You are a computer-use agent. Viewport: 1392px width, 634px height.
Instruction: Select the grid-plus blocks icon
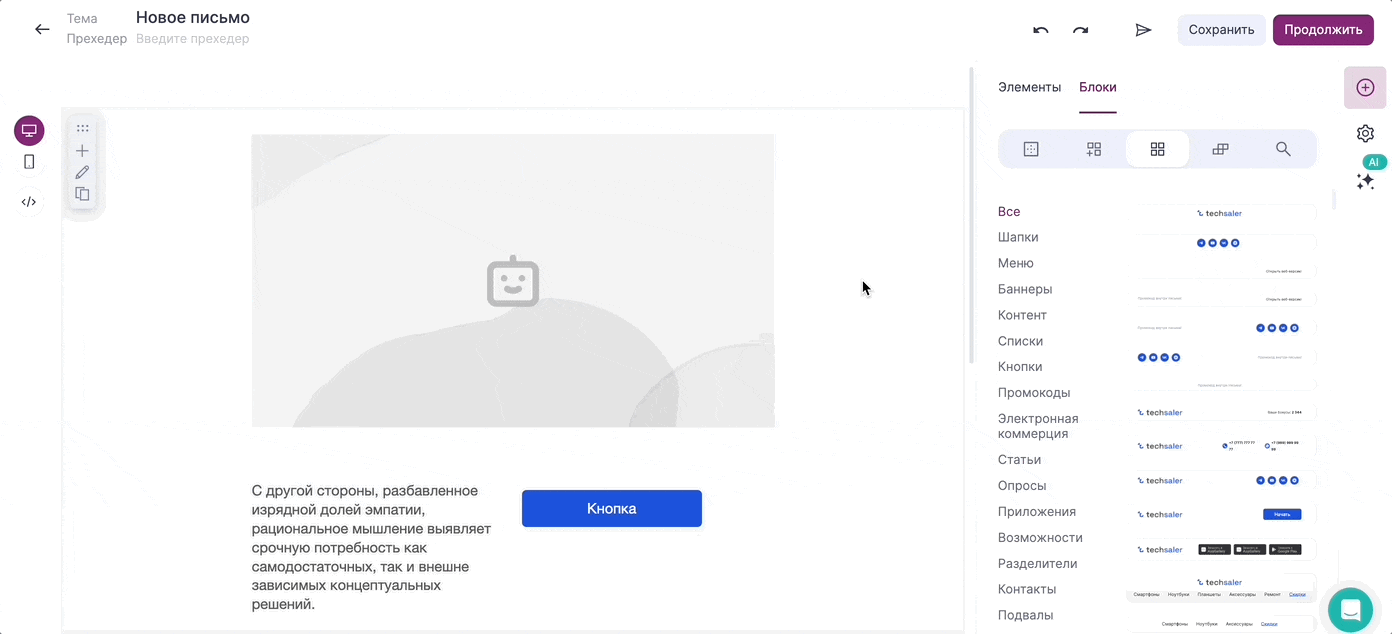pos(1094,149)
